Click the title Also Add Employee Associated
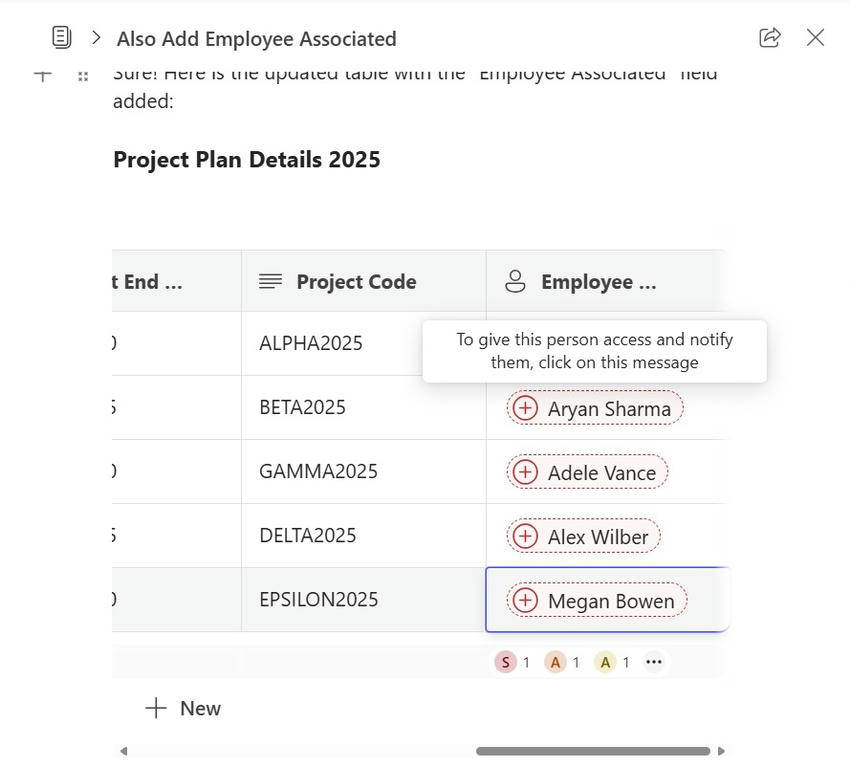 [x=256, y=38]
